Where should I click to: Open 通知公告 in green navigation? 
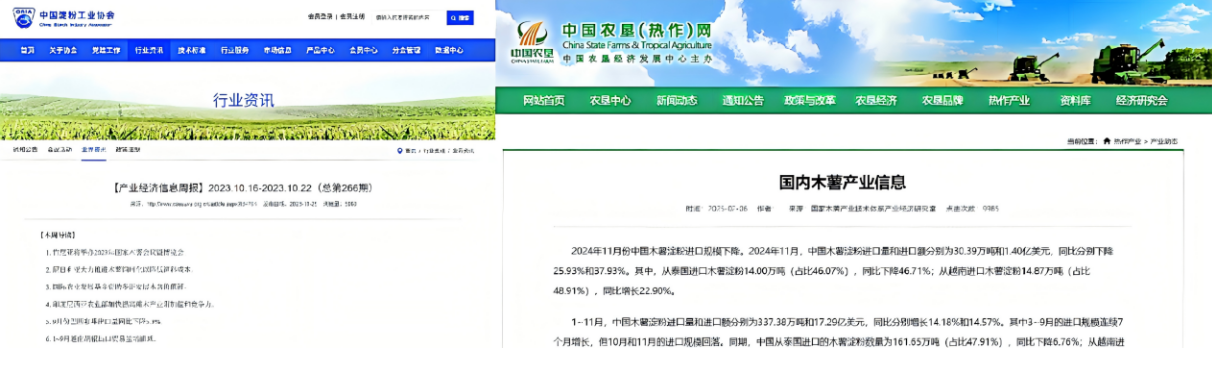(743, 100)
